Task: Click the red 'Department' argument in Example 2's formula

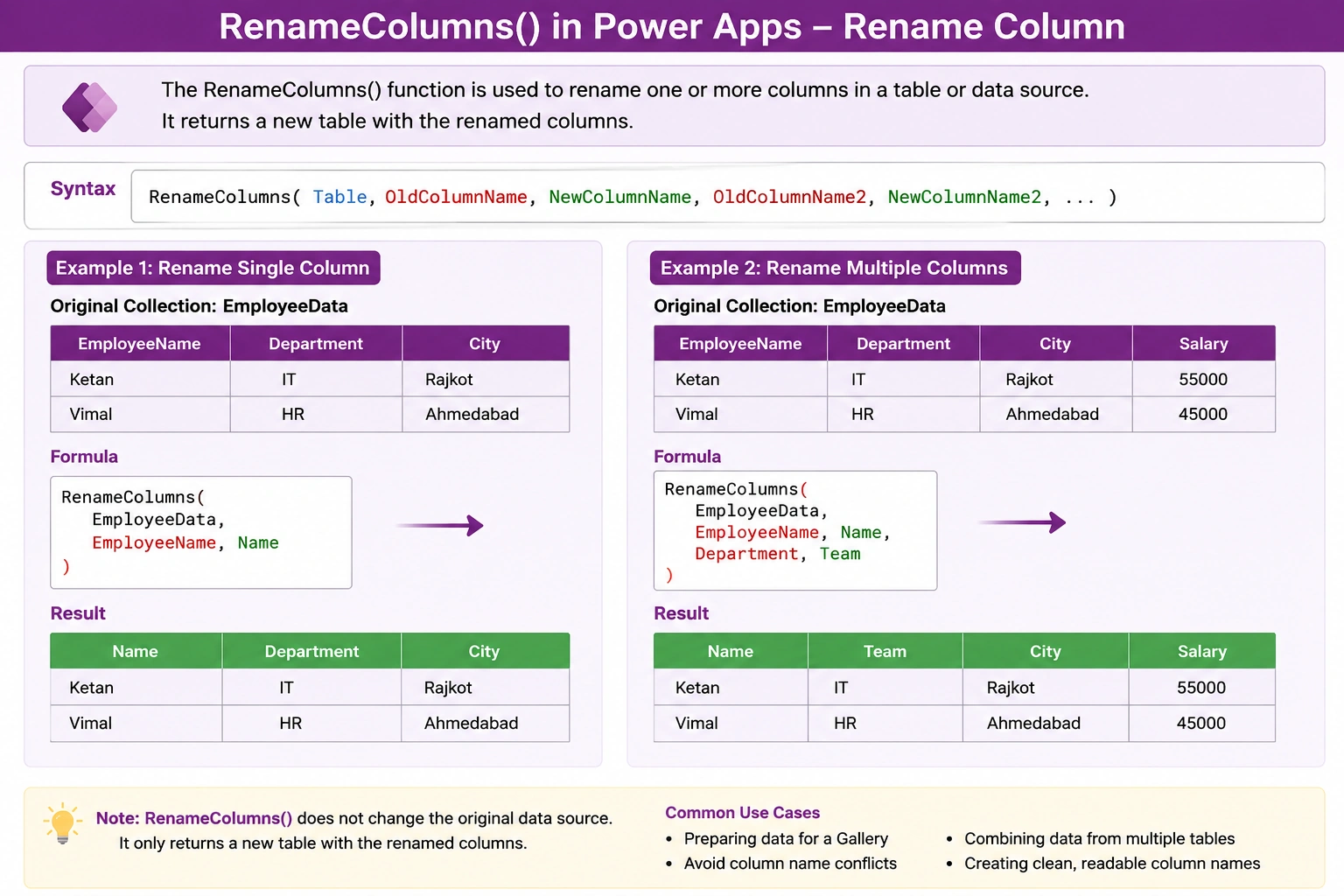Action: coord(746,554)
